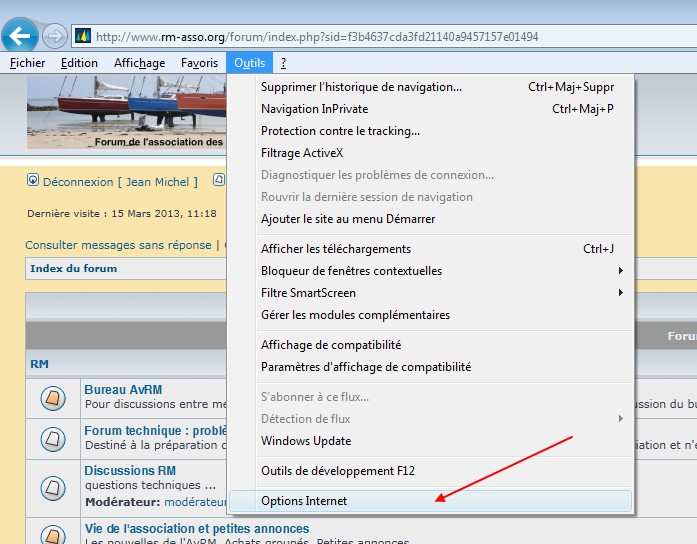This screenshot has width=697, height=544.
Task: Click the forum icon beside Discussions RM
Action: 53,488
